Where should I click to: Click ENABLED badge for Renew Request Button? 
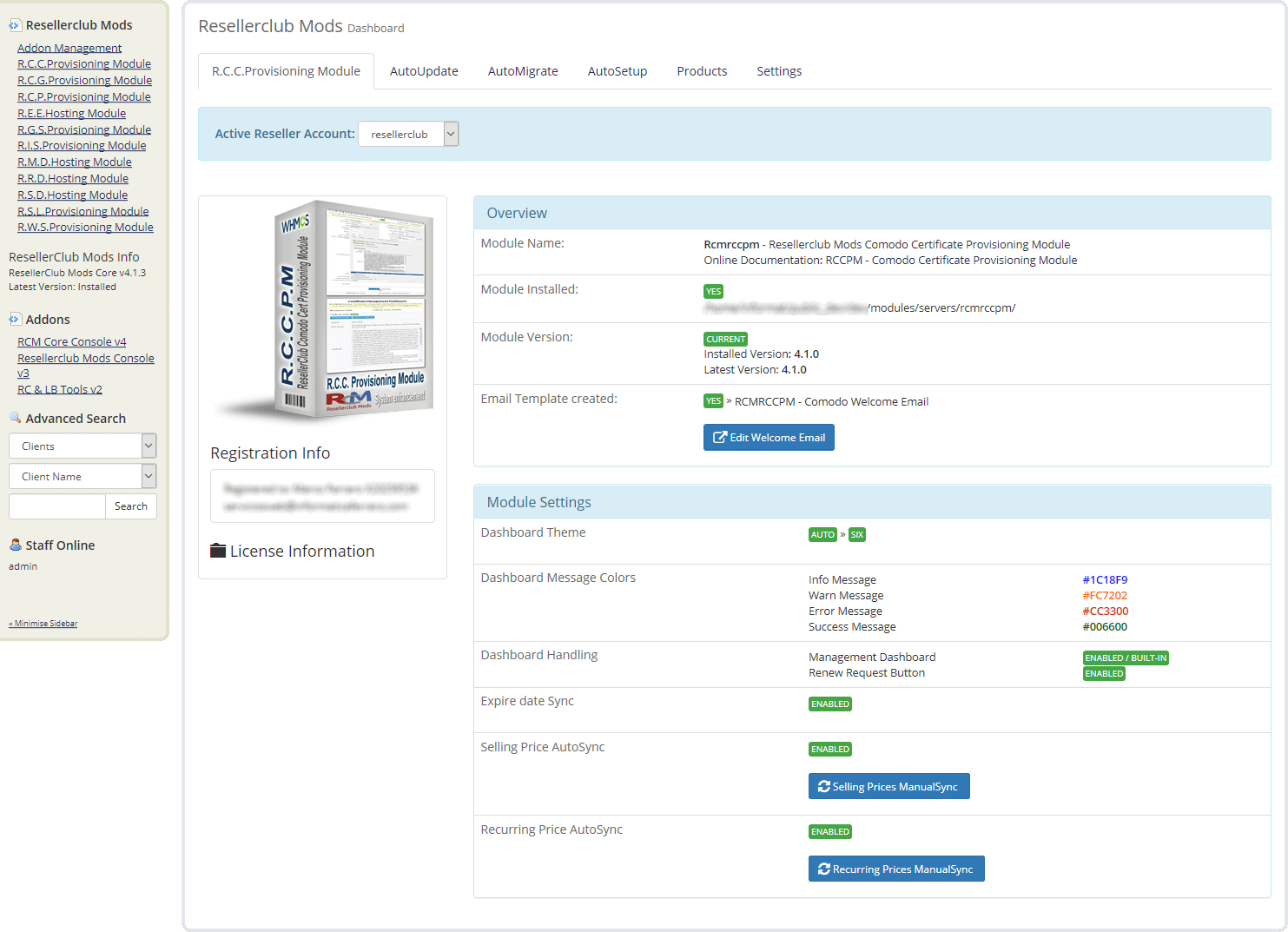tap(1105, 674)
